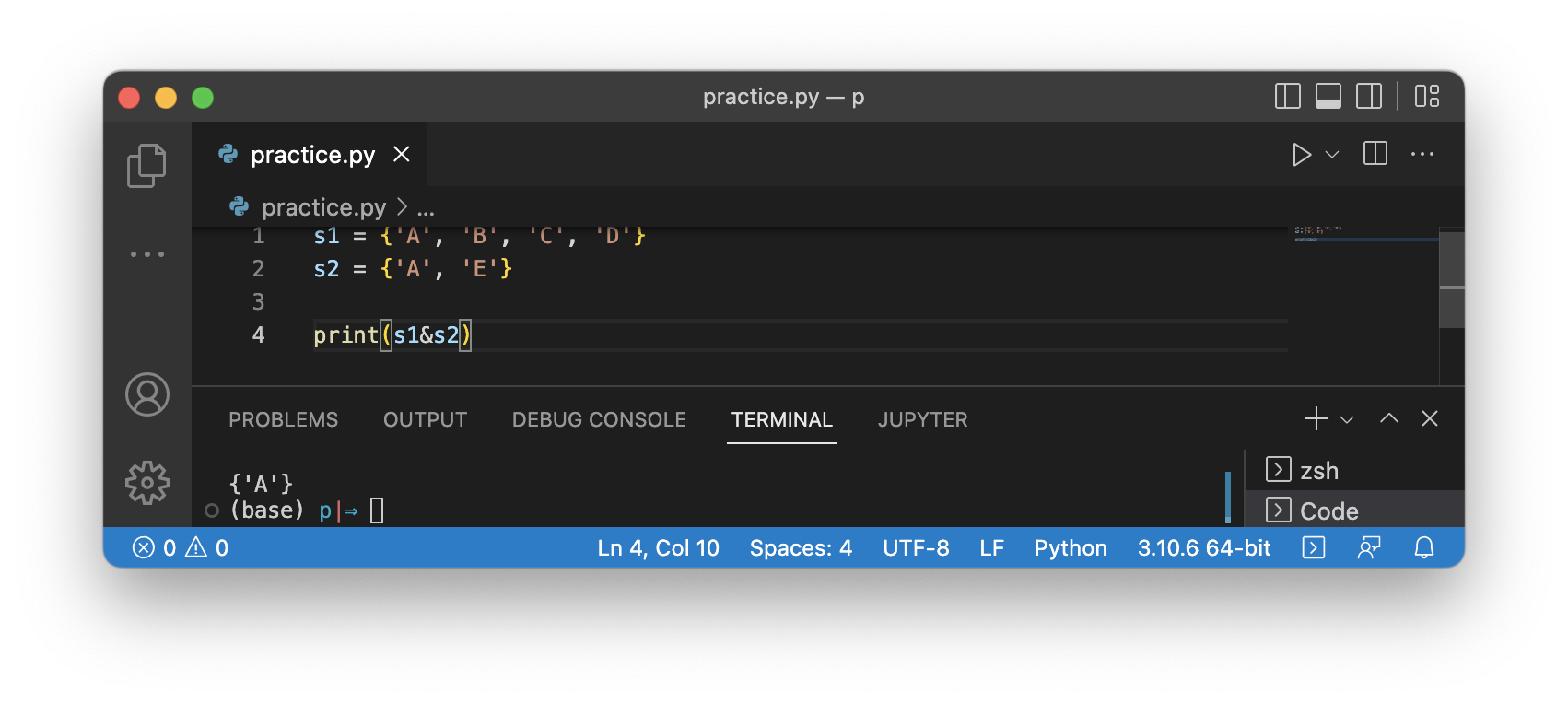Viewport: 1568px width, 704px height.
Task: Switch to the PROBLEMS panel tab
Action: (283, 420)
